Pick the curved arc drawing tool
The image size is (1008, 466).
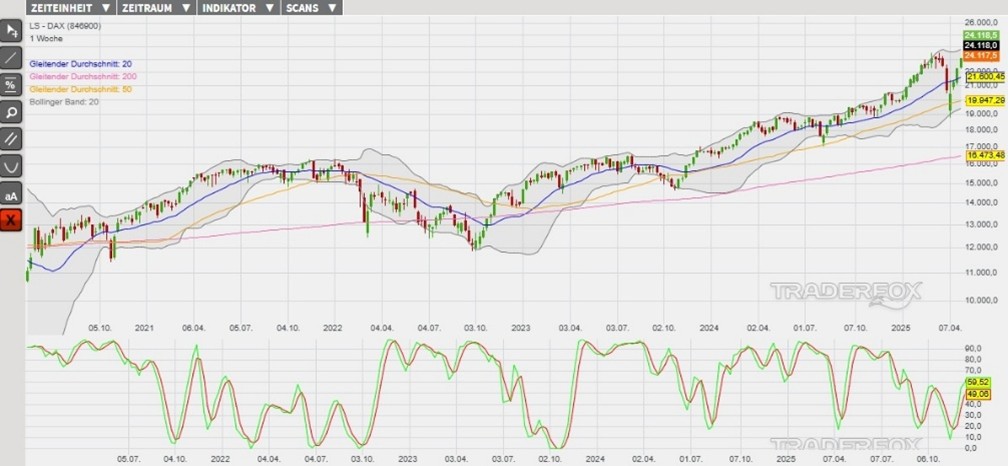(x=12, y=165)
